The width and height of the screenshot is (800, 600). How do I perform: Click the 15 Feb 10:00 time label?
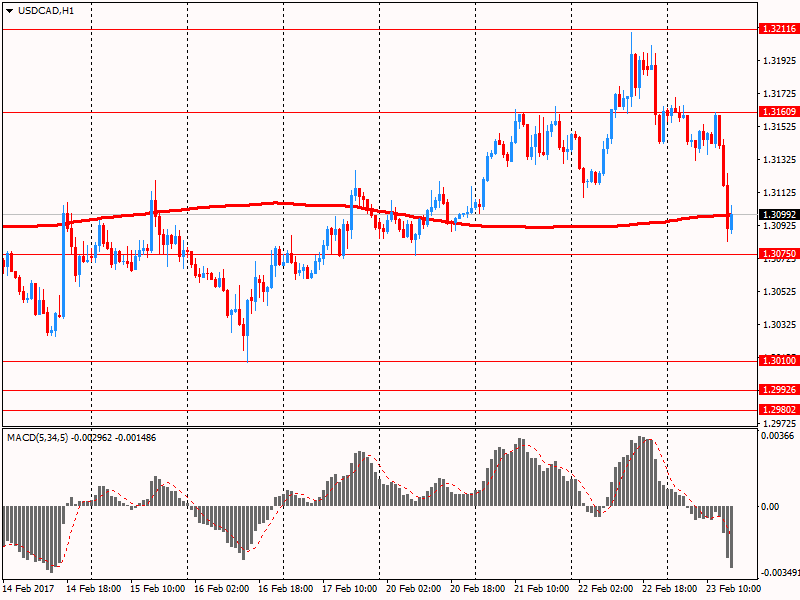158,589
